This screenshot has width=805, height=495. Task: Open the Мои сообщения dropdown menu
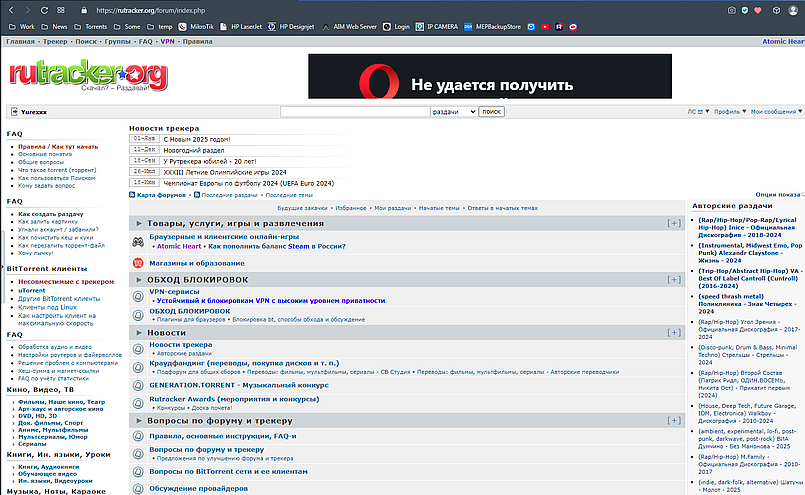(x=776, y=111)
